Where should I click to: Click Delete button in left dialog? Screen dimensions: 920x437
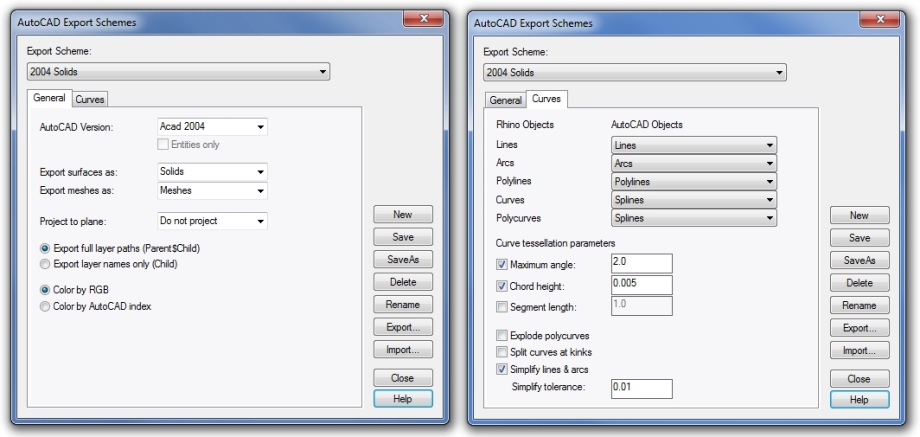pos(403,282)
